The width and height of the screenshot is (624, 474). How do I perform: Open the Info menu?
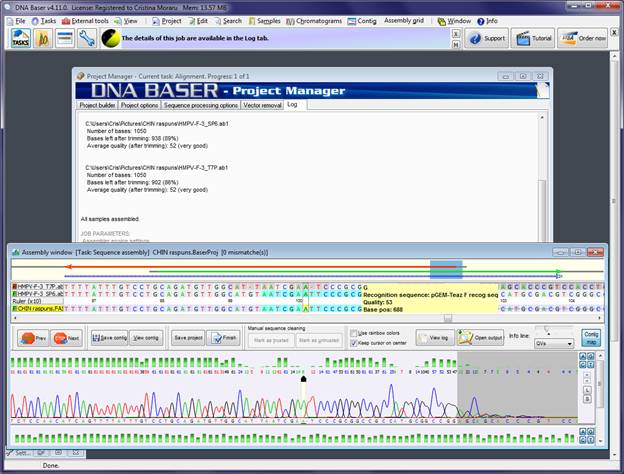click(488, 21)
